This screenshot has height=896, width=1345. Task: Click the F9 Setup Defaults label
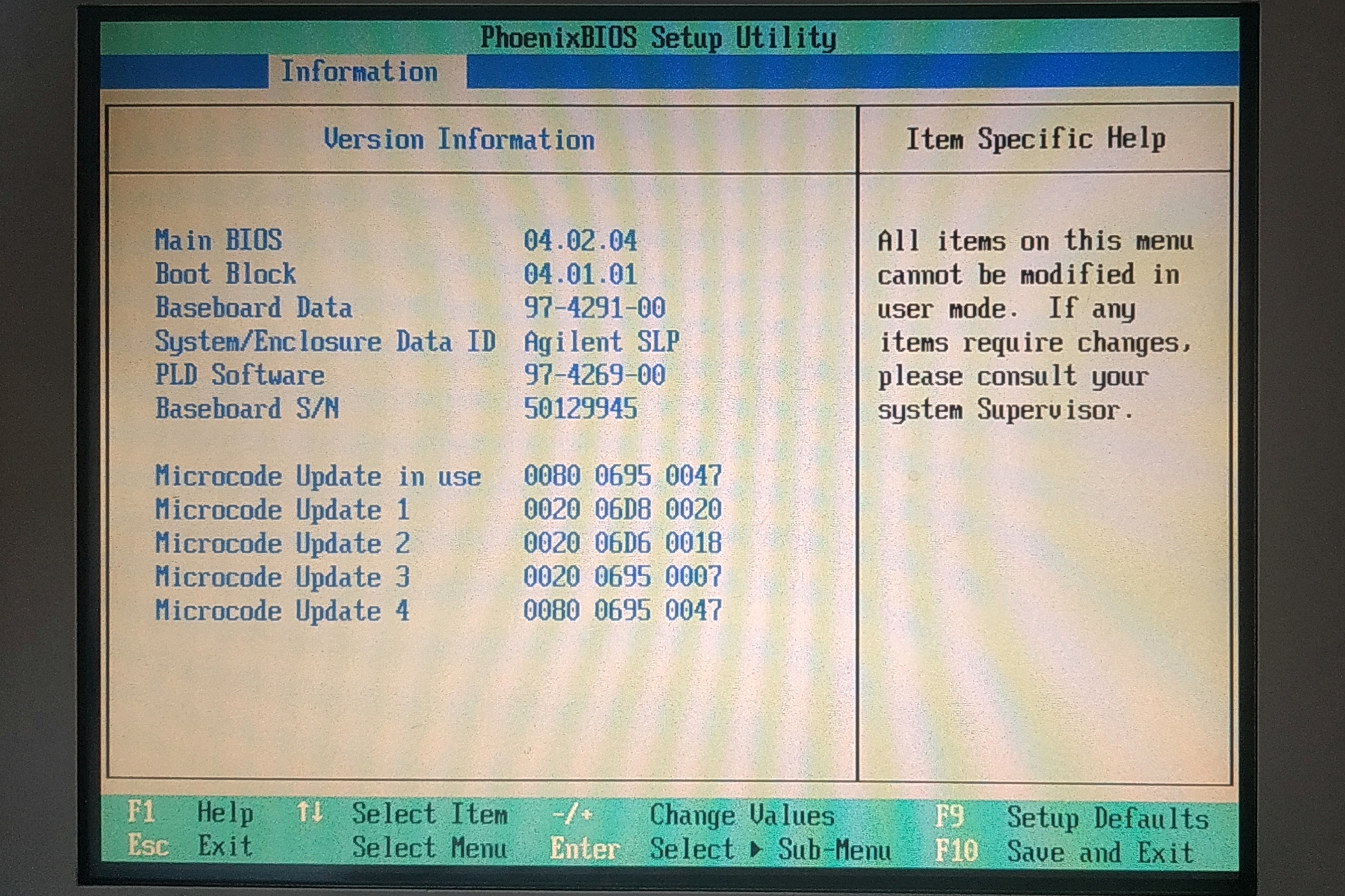click(950, 817)
